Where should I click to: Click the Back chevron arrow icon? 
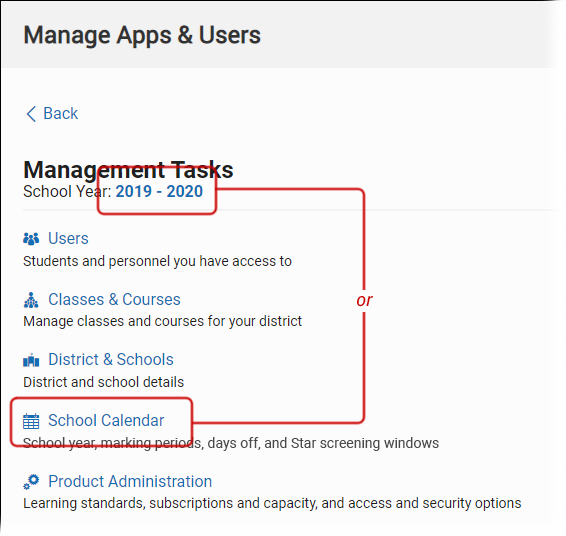click(31, 114)
